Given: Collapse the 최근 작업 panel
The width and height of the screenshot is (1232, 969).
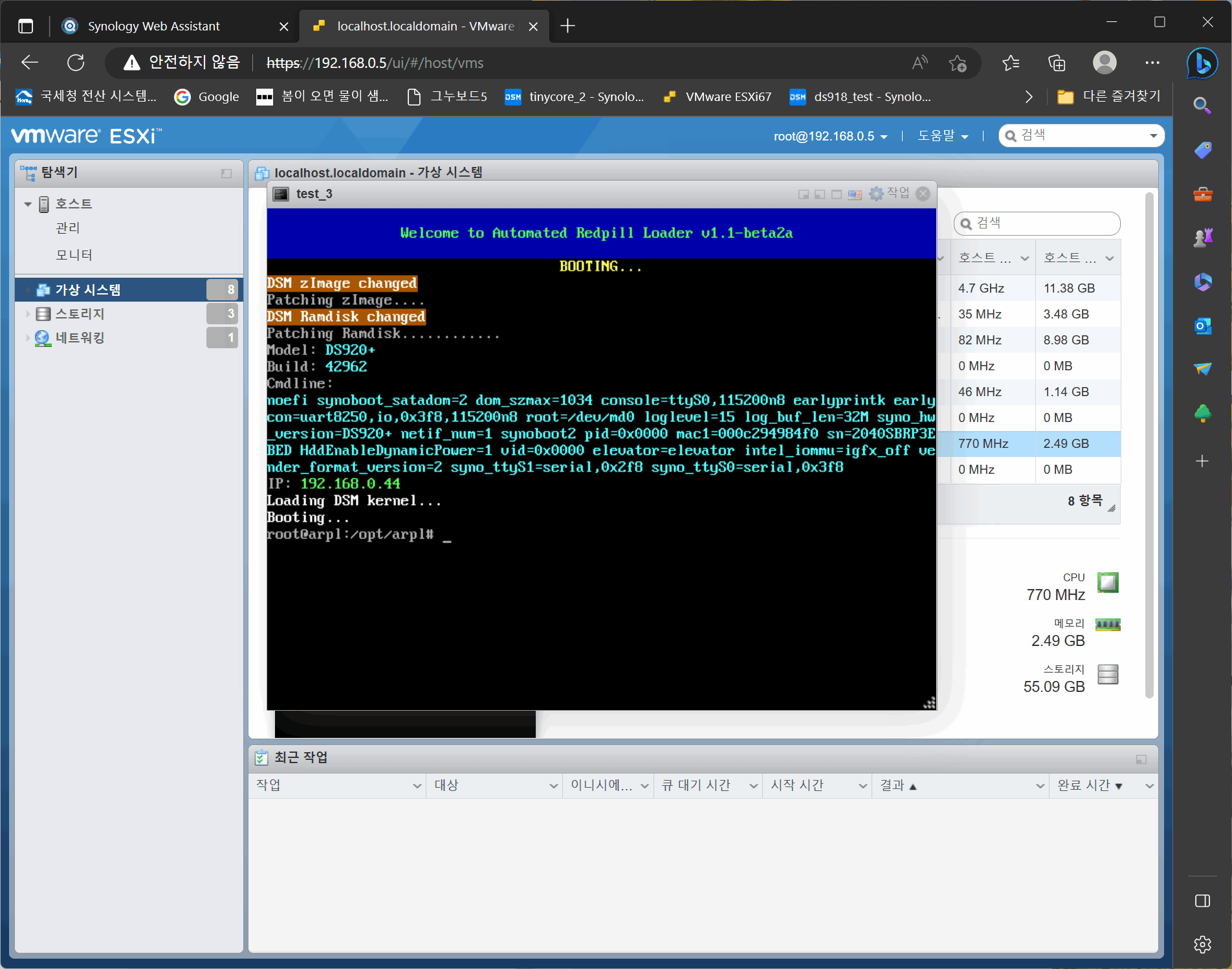Looking at the screenshot, I should pyautogui.click(x=1141, y=759).
